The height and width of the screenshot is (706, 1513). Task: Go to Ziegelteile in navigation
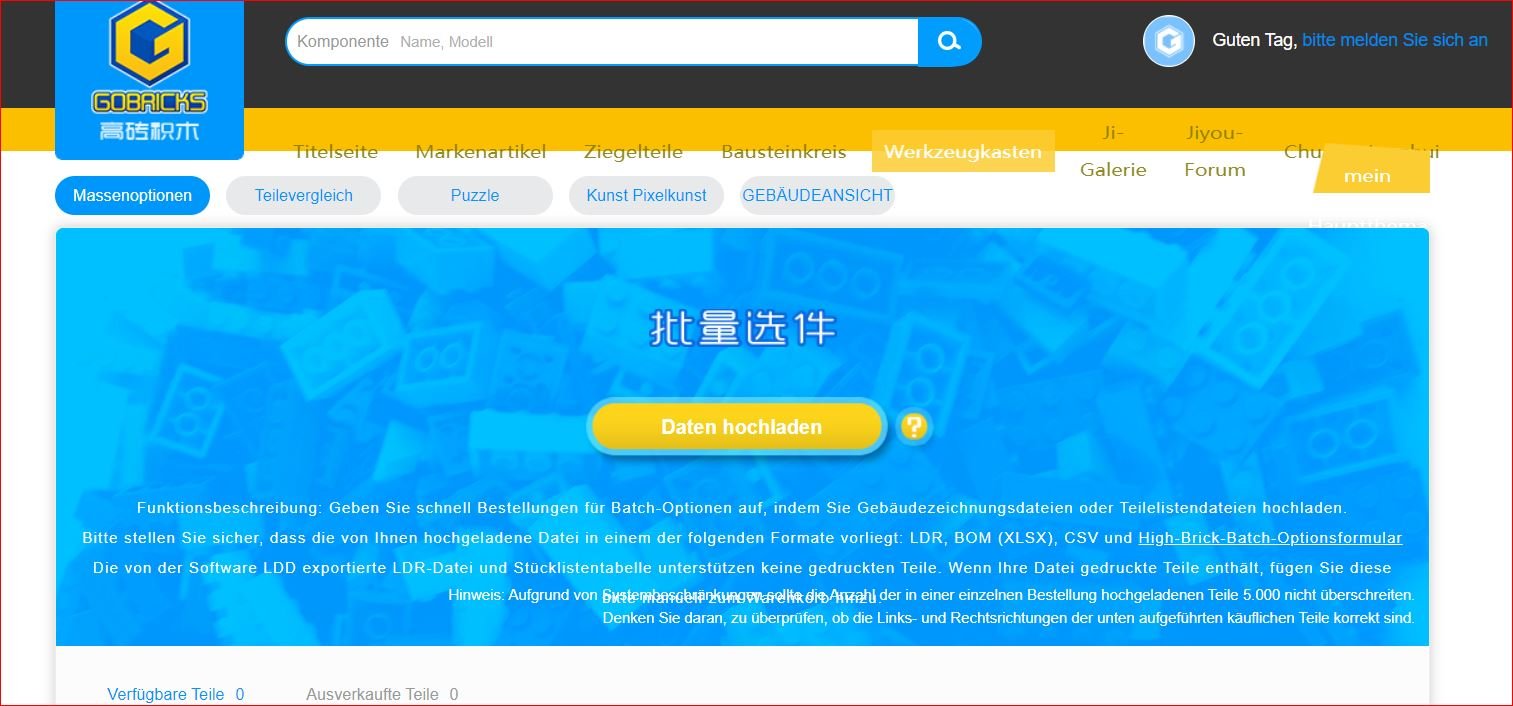pyautogui.click(x=633, y=152)
